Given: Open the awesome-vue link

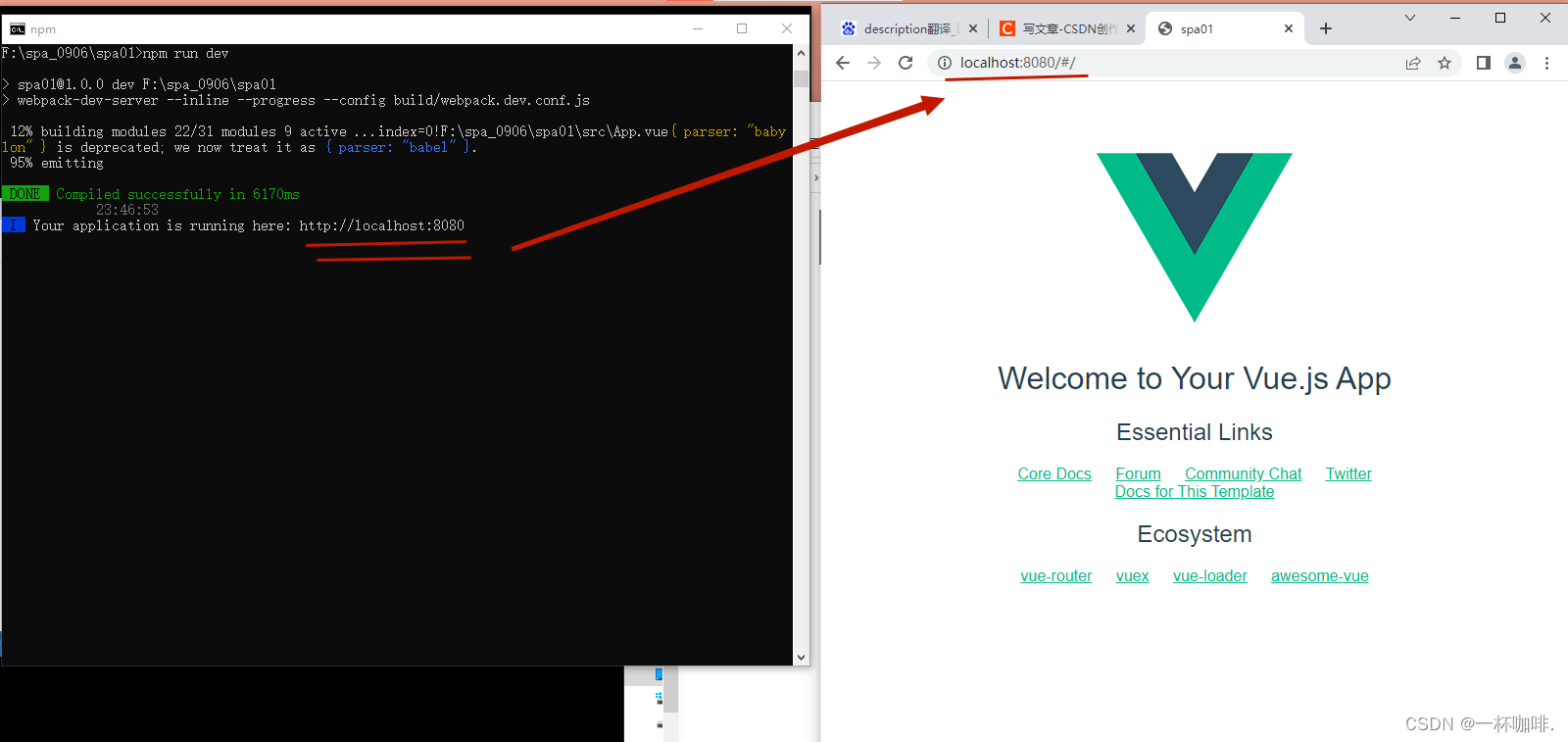Looking at the screenshot, I should [1320, 576].
